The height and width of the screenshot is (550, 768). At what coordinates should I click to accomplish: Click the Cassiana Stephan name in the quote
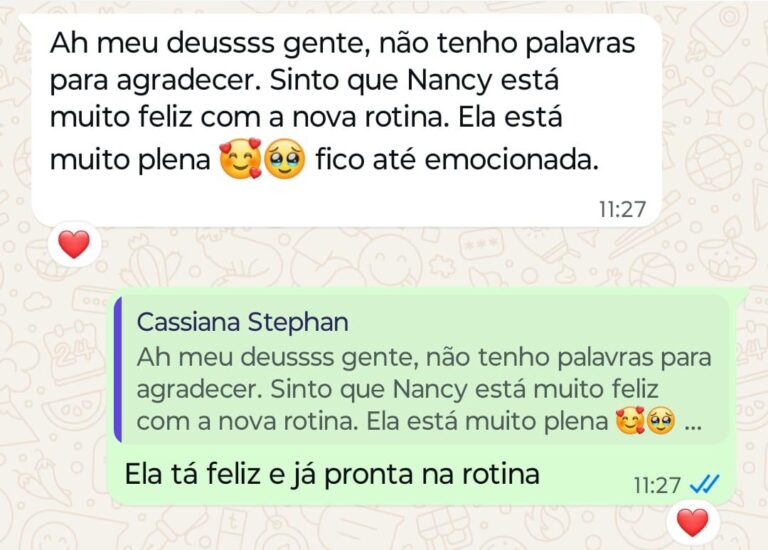(242, 322)
